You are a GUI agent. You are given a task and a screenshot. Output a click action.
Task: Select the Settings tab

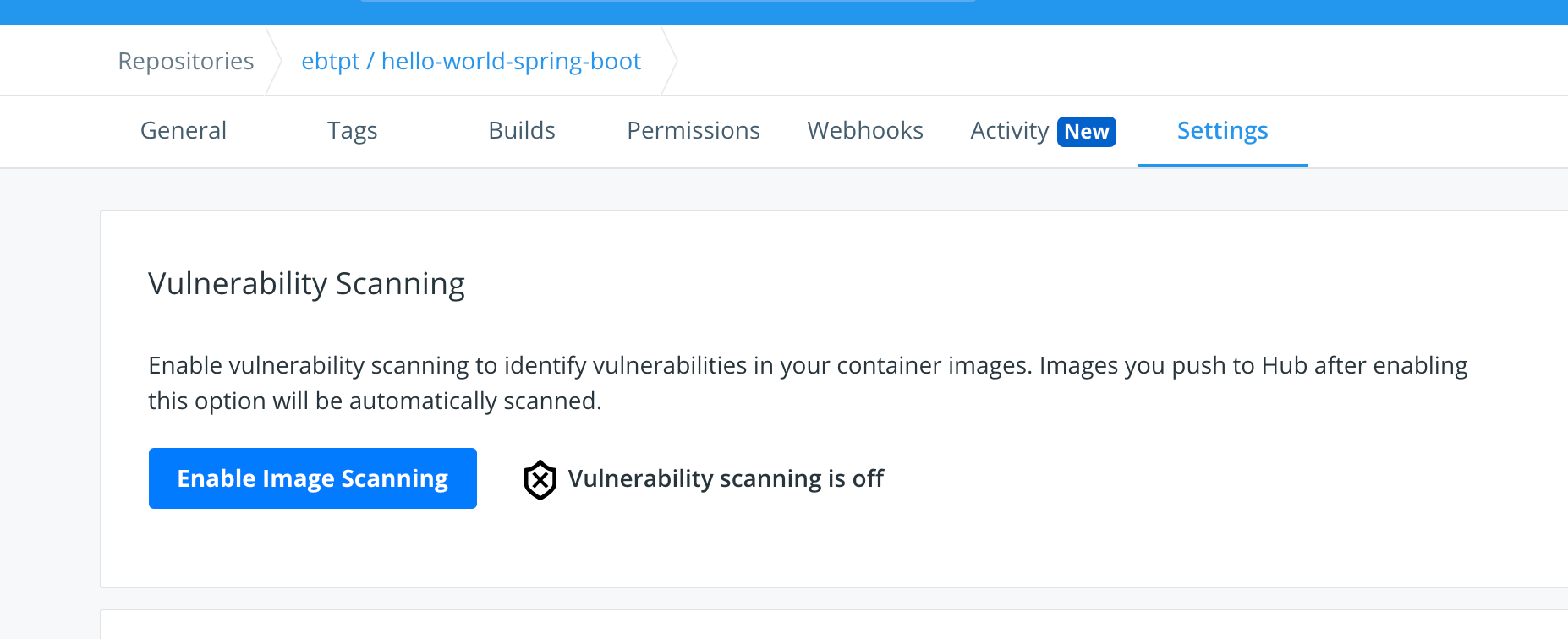click(x=1223, y=130)
